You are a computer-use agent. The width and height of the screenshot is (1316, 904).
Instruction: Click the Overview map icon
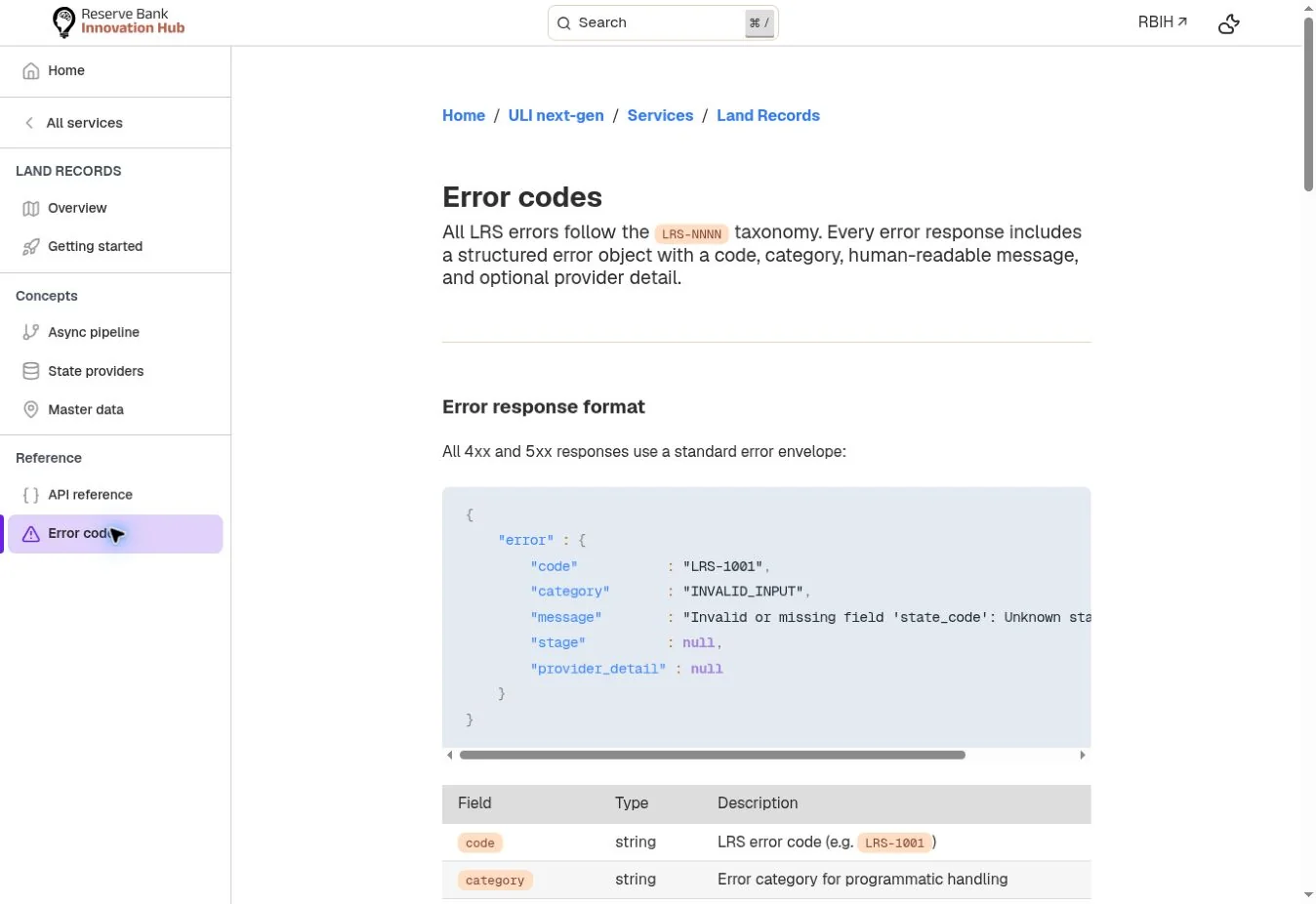31,209
